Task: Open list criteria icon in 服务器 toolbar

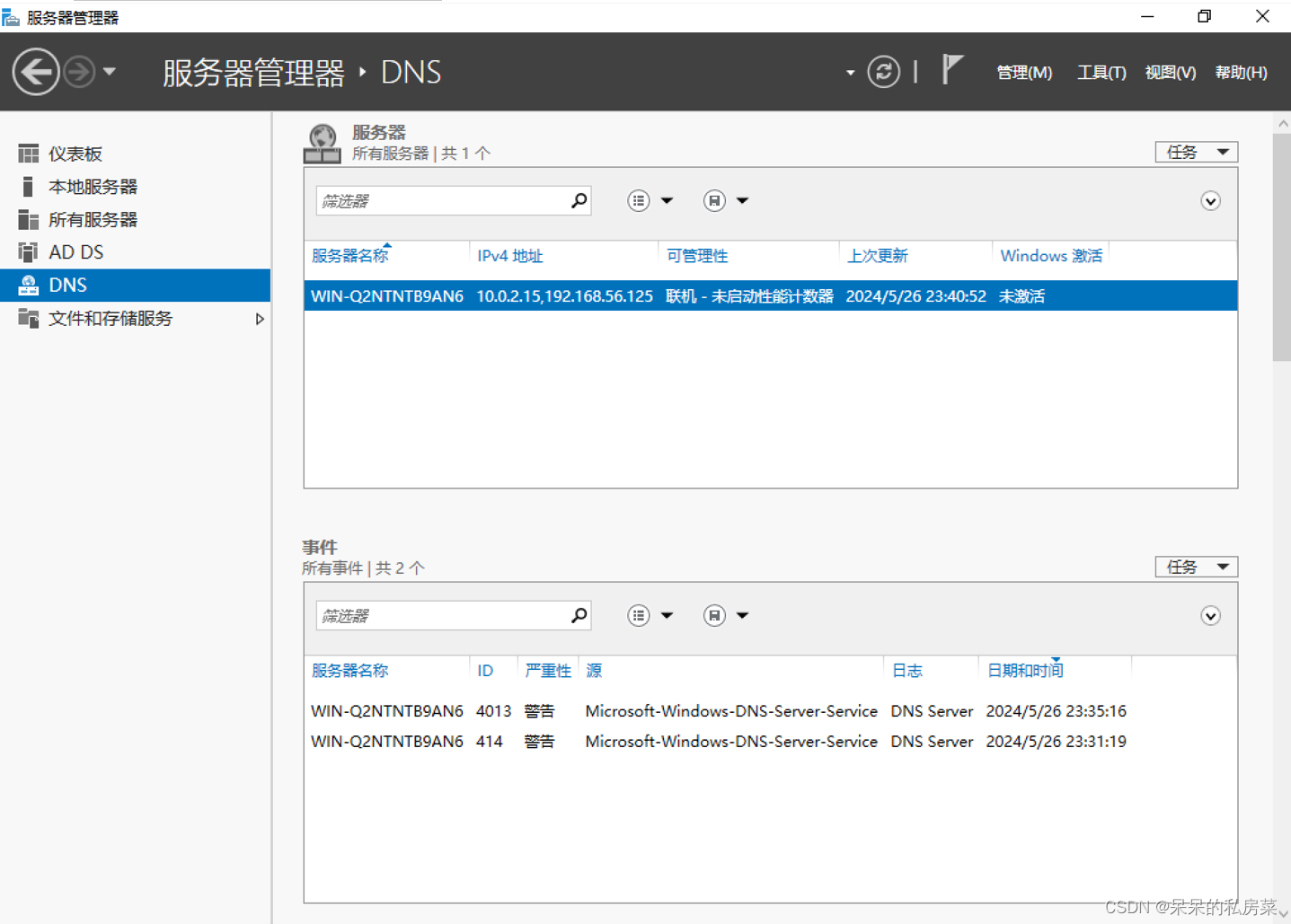Action: 639,201
